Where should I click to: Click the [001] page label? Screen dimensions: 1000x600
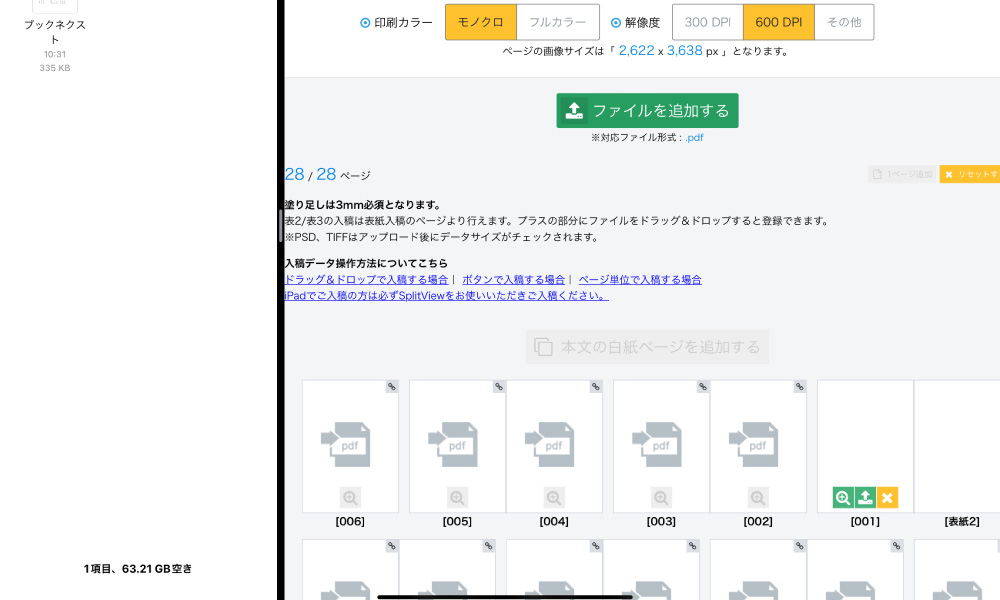[865, 522]
